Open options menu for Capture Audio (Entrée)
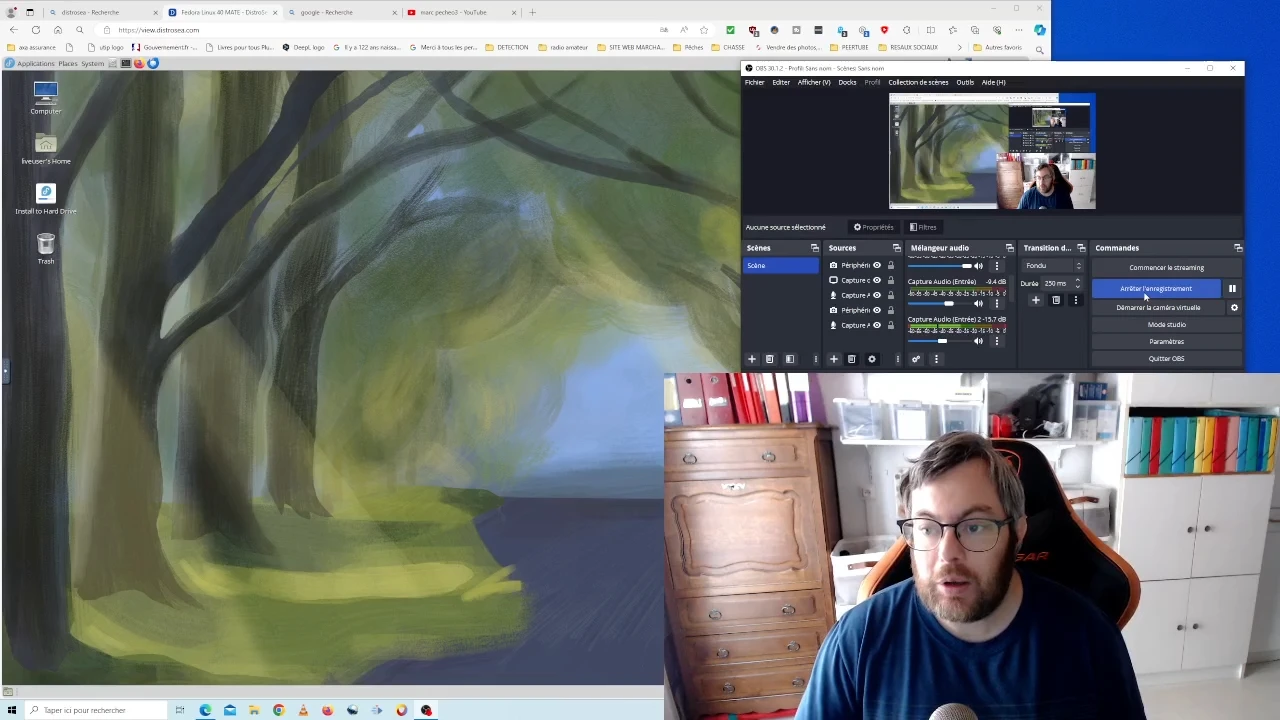This screenshot has width=1280, height=720. pyautogui.click(x=996, y=303)
